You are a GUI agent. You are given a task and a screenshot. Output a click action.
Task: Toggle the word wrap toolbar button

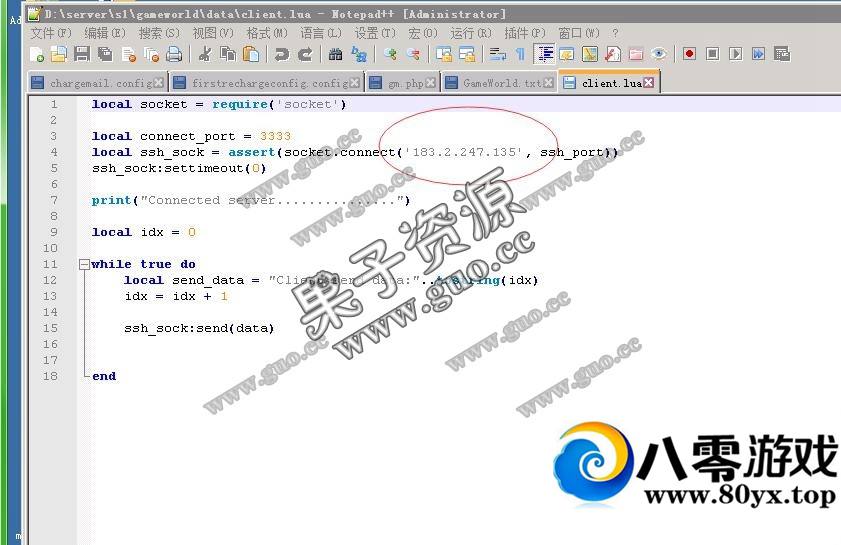497,54
